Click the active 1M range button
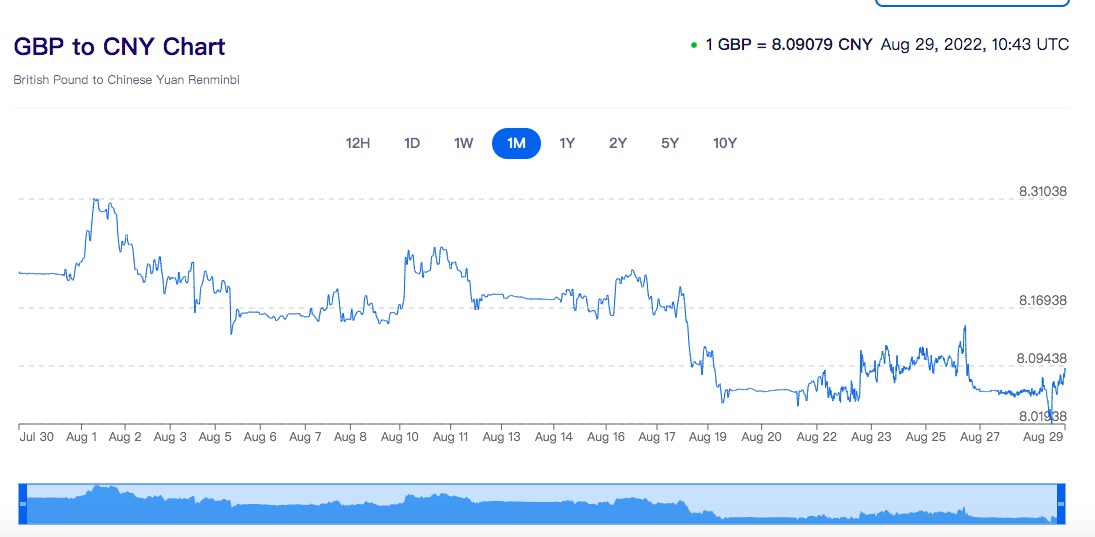The width and height of the screenshot is (1095, 537). tap(516, 143)
